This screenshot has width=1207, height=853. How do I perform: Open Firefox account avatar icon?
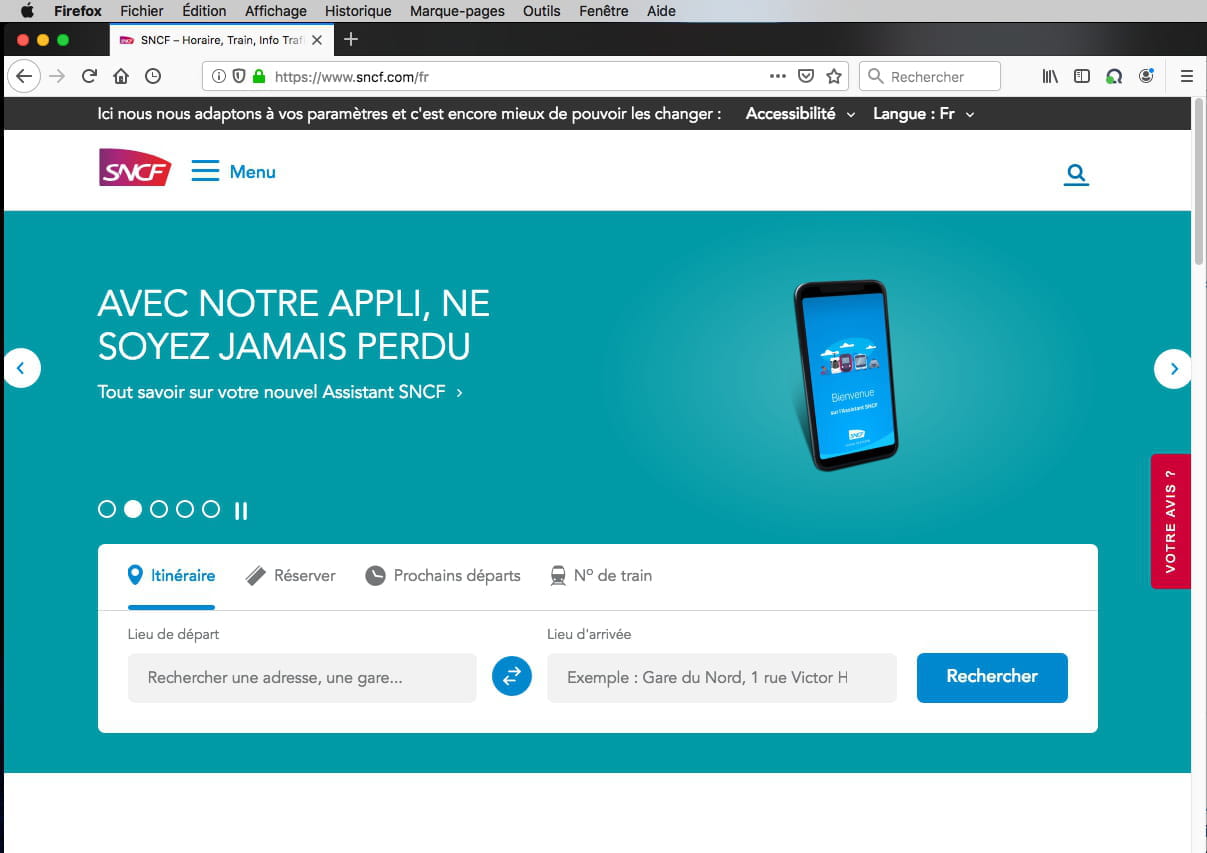tap(1146, 76)
